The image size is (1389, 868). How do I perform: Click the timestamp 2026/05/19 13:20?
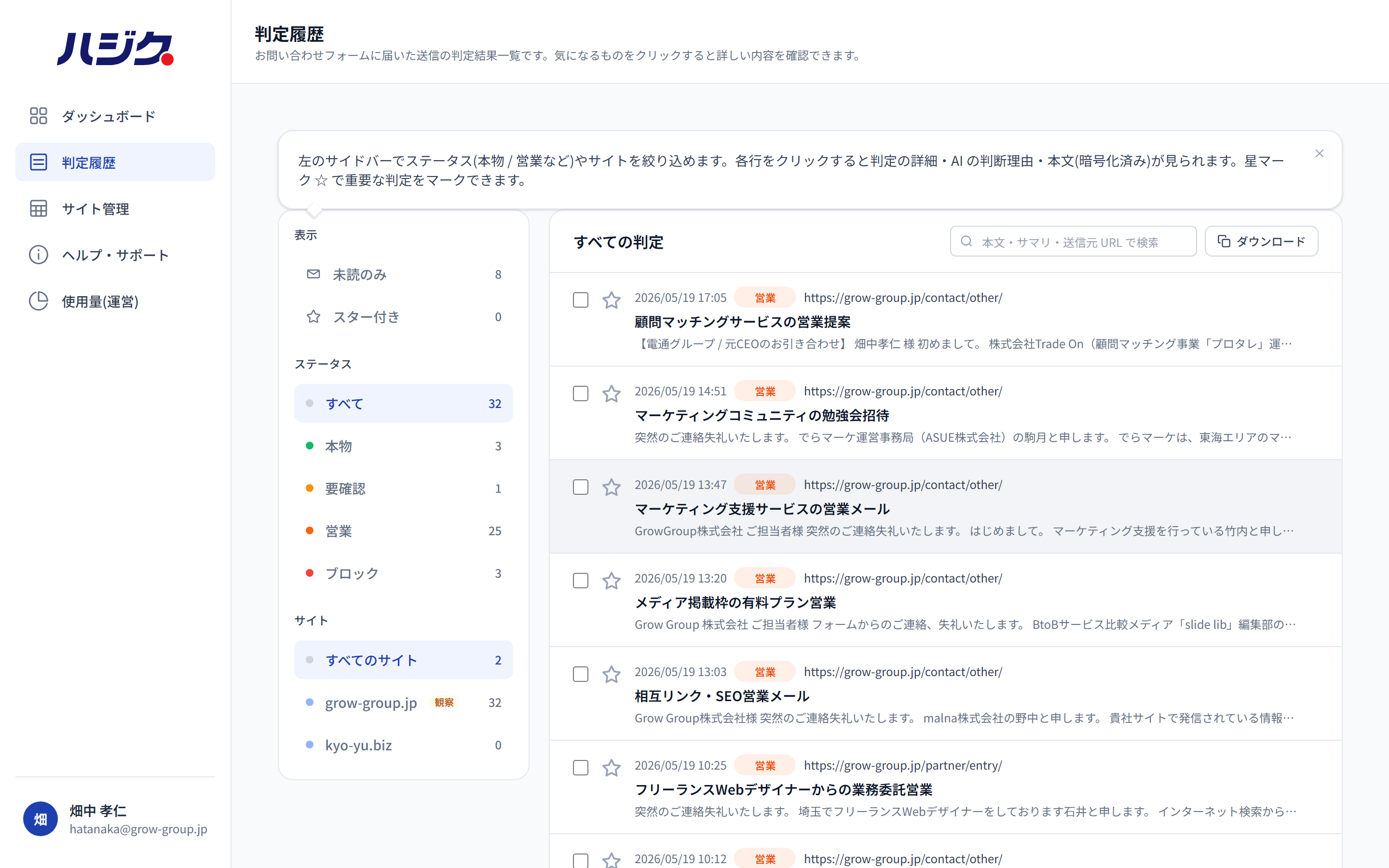pos(680,578)
